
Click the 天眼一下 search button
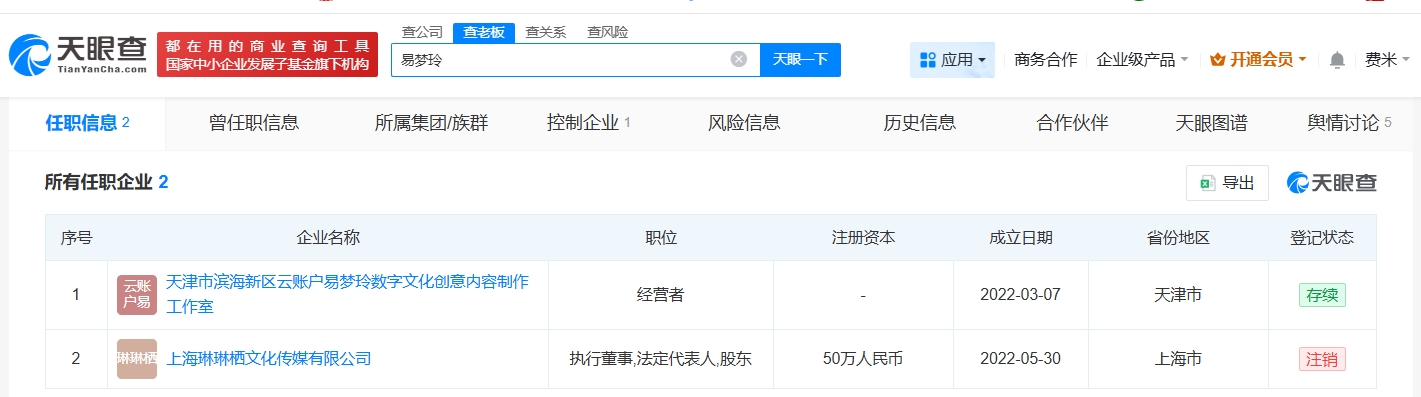coord(801,59)
